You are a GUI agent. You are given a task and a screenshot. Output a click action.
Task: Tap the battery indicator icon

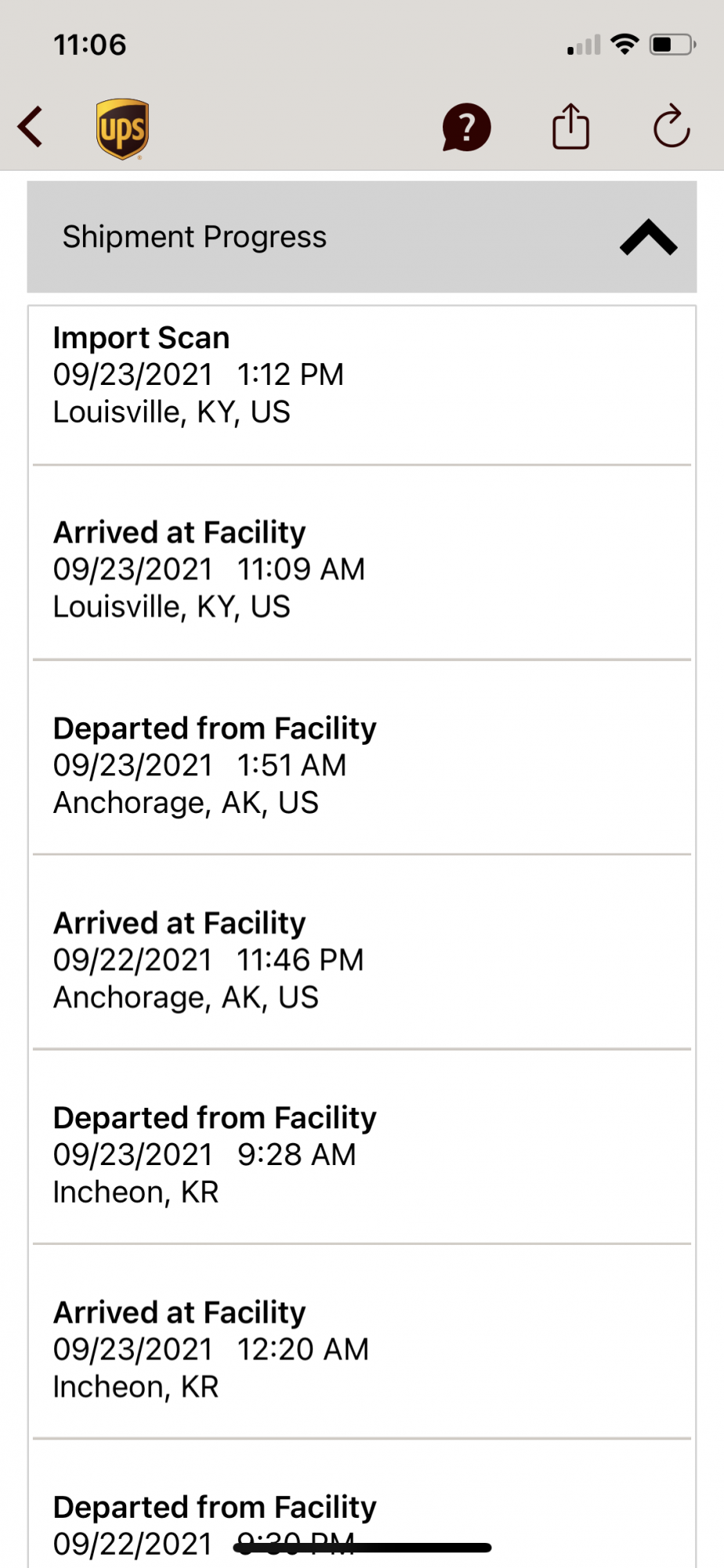click(x=672, y=45)
